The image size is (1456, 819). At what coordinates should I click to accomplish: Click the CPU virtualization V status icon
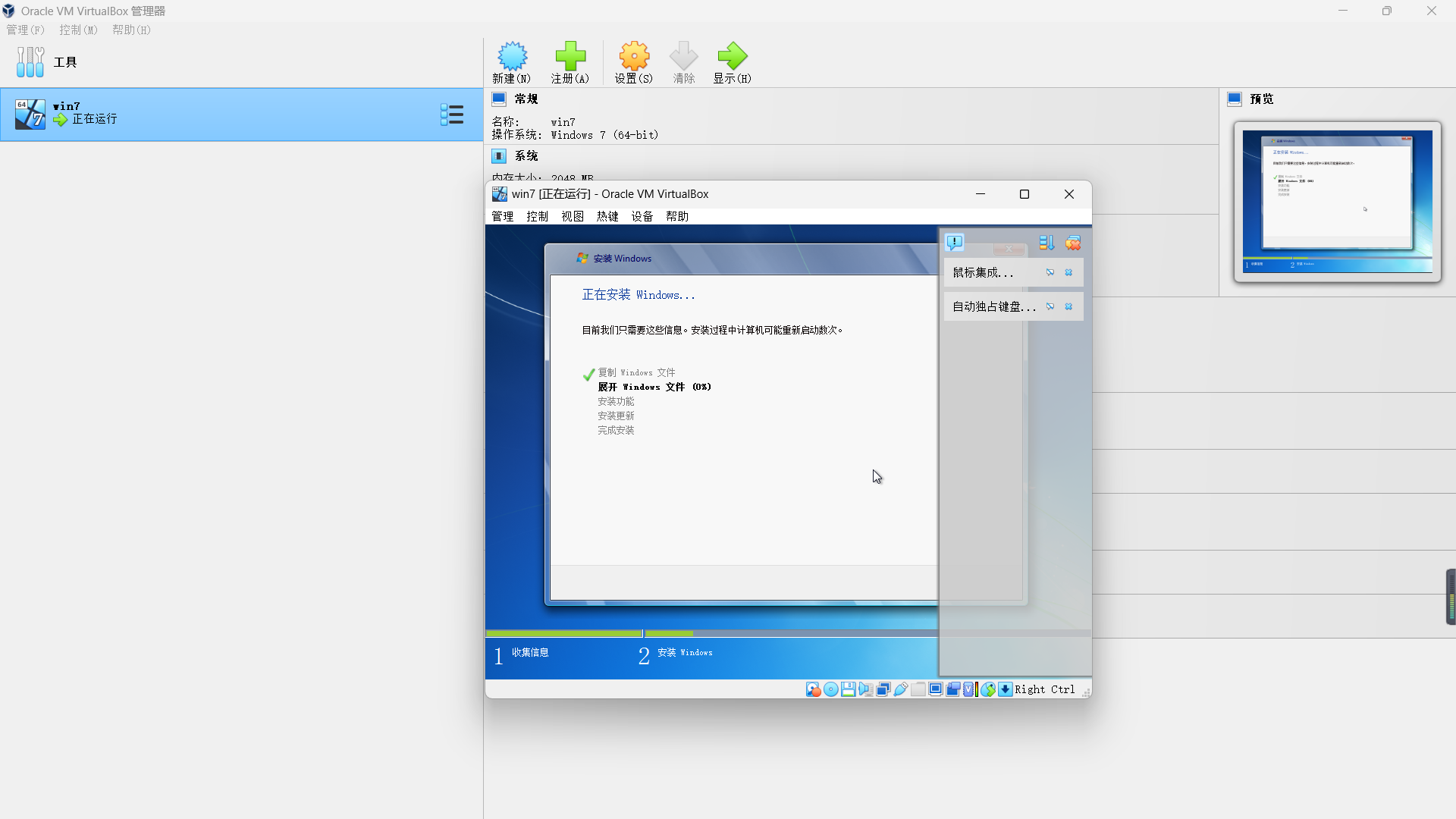click(x=971, y=689)
